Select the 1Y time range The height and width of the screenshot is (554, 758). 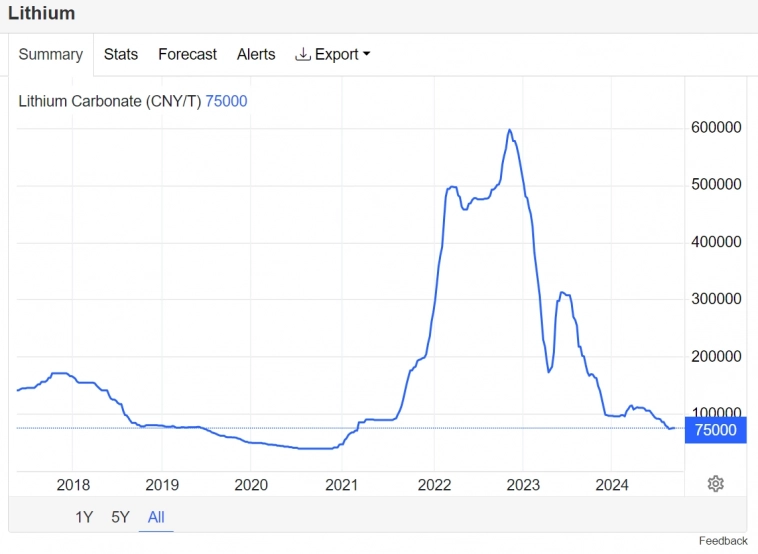84,517
